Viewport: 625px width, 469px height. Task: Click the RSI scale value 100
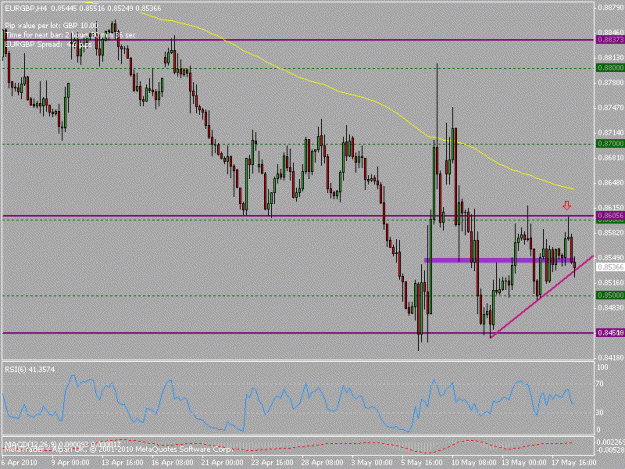(x=602, y=367)
